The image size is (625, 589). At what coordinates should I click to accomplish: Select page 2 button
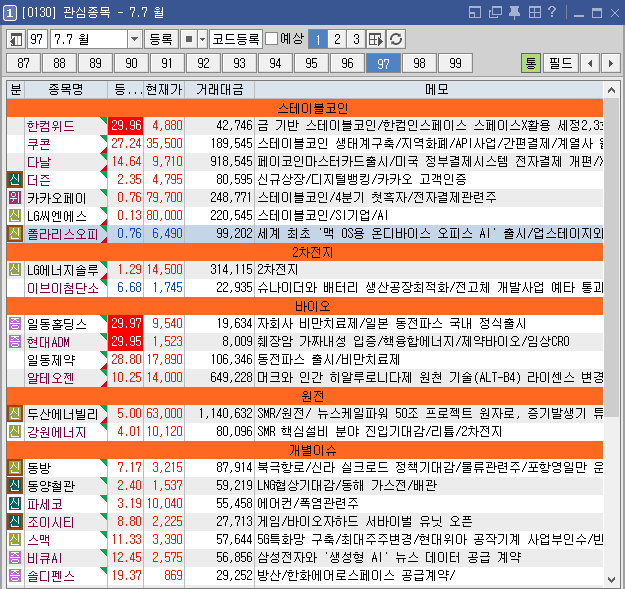pyautogui.click(x=337, y=39)
